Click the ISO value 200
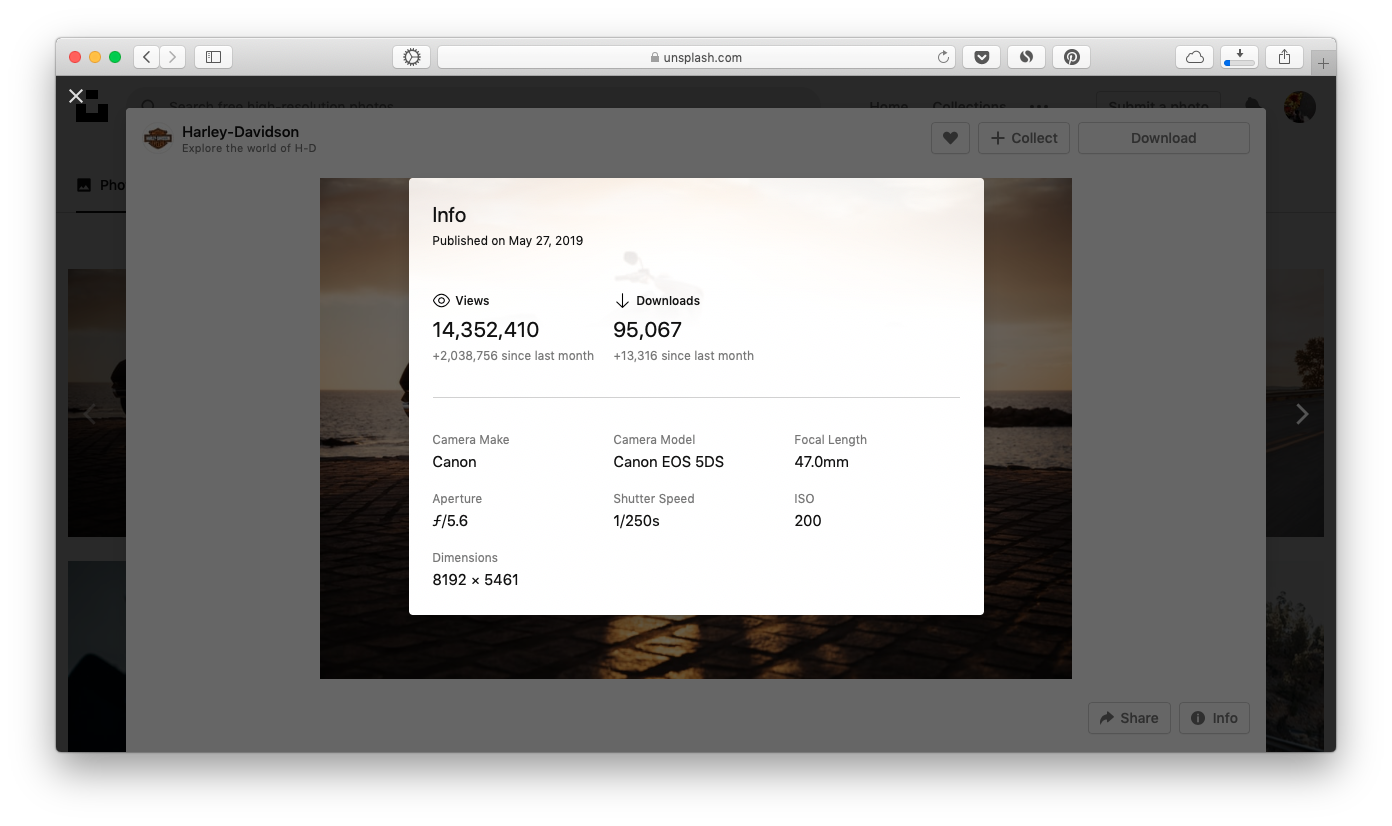 (808, 521)
